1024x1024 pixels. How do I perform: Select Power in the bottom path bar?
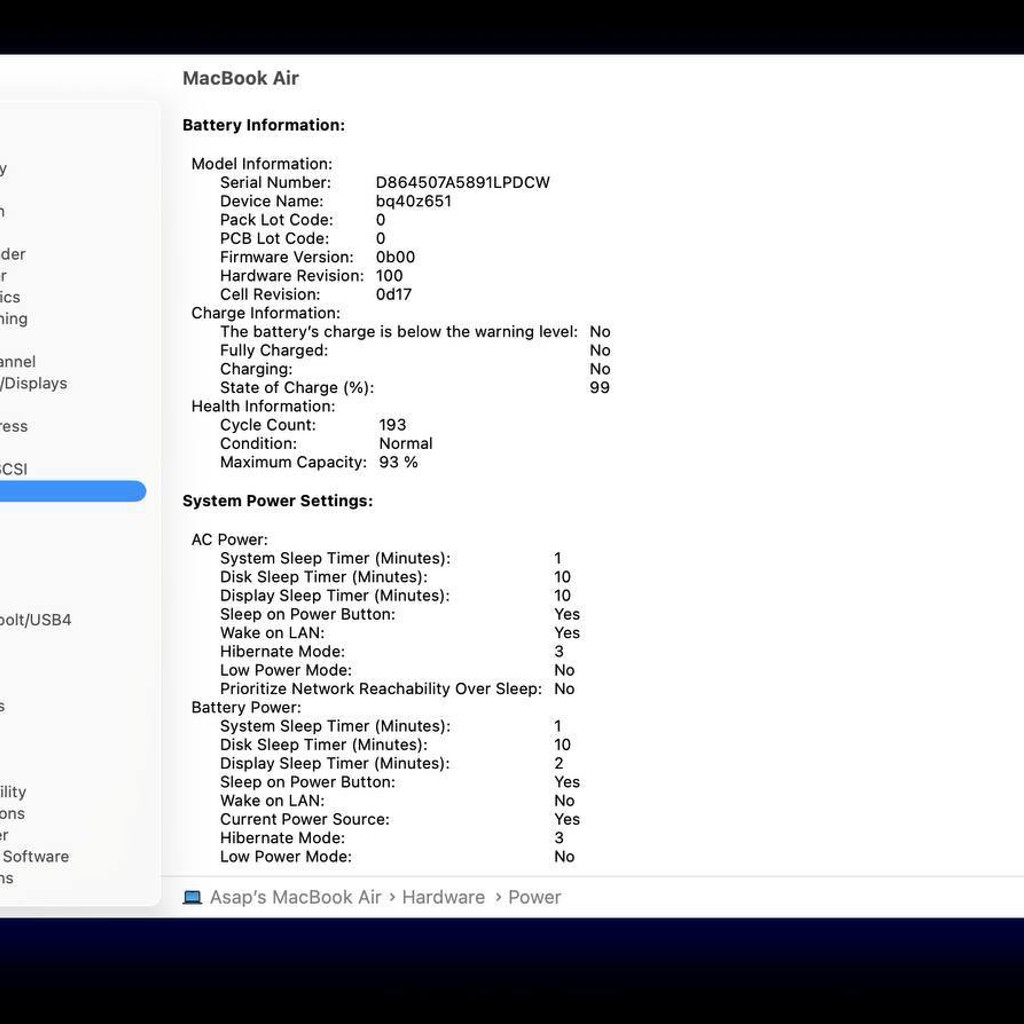pyautogui.click(x=534, y=897)
